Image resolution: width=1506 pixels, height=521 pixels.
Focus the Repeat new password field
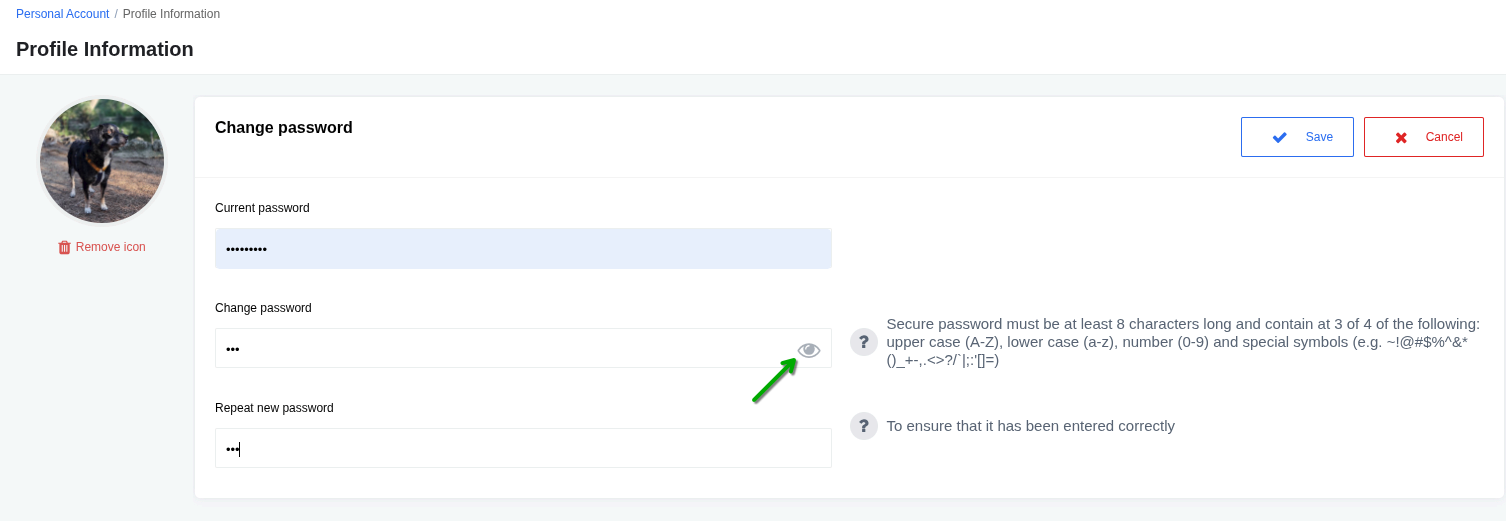click(x=523, y=448)
